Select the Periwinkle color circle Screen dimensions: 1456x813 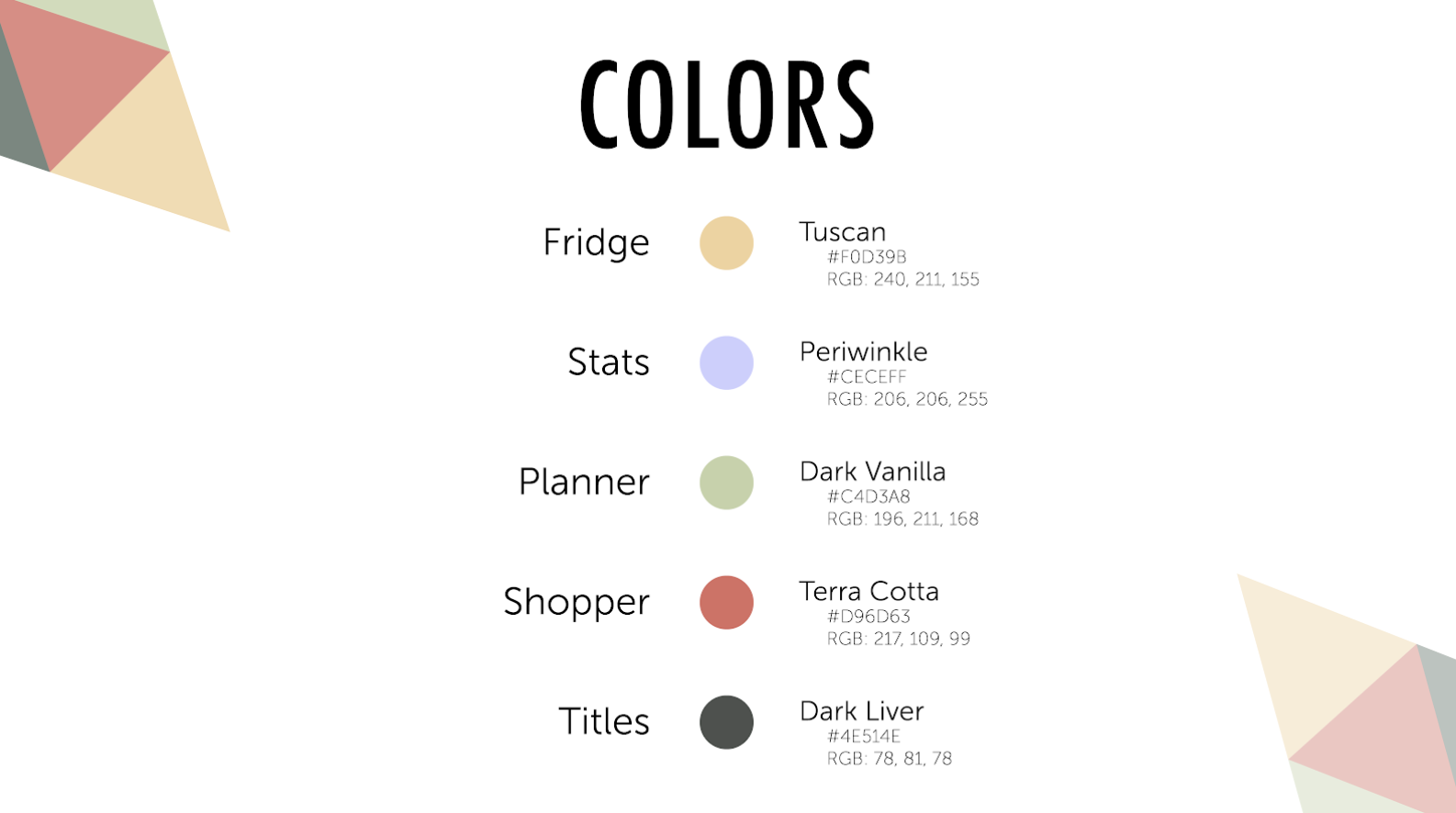pyautogui.click(x=726, y=362)
